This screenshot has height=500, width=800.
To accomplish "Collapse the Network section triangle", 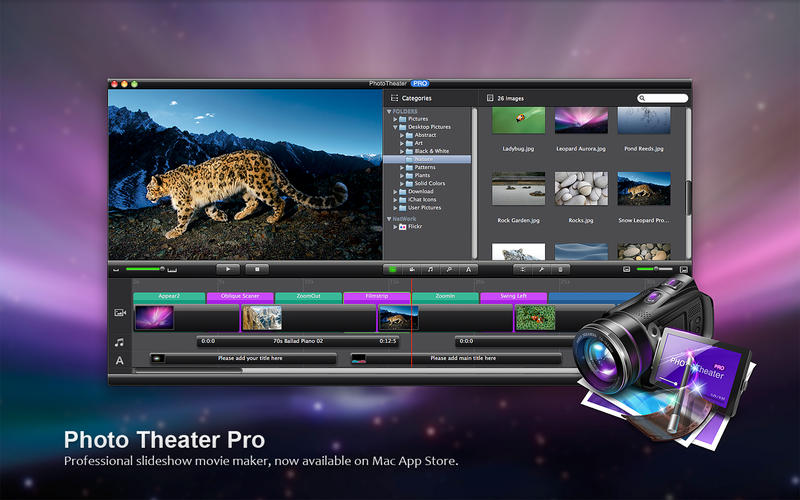I will pyautogui.click(x=389, y=219).
